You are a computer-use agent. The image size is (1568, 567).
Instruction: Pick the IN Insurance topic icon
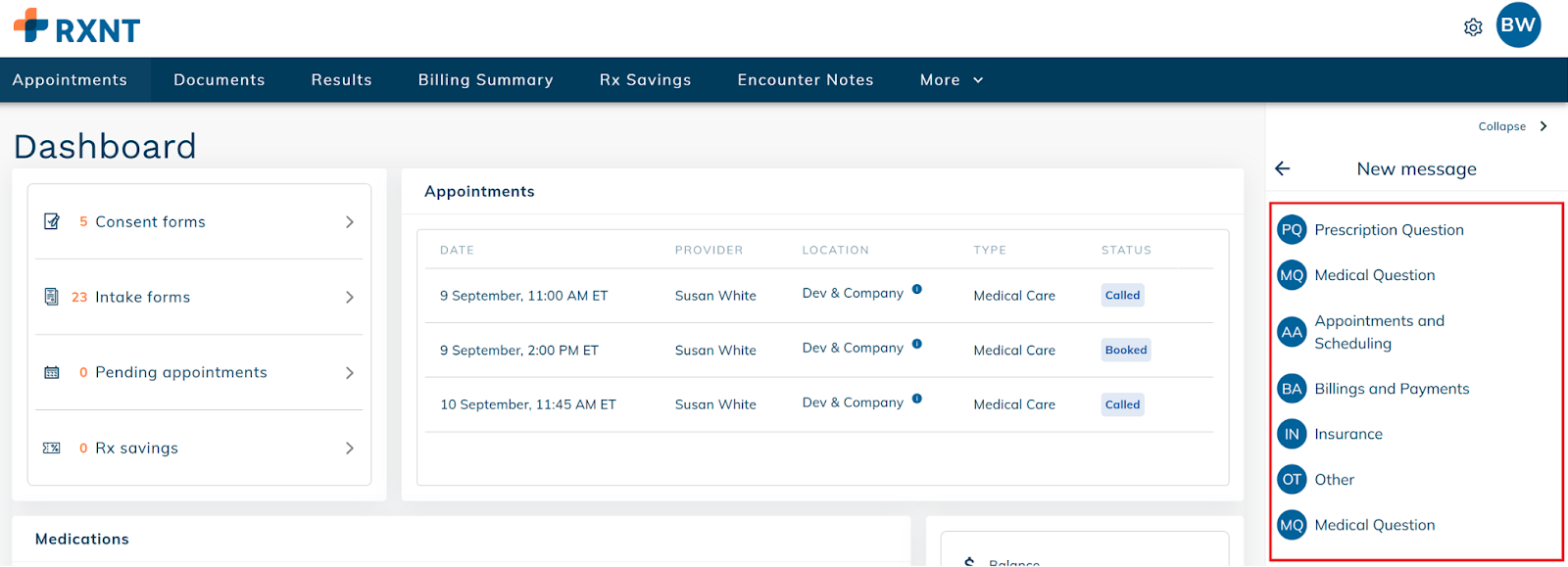coord(1292,434)
